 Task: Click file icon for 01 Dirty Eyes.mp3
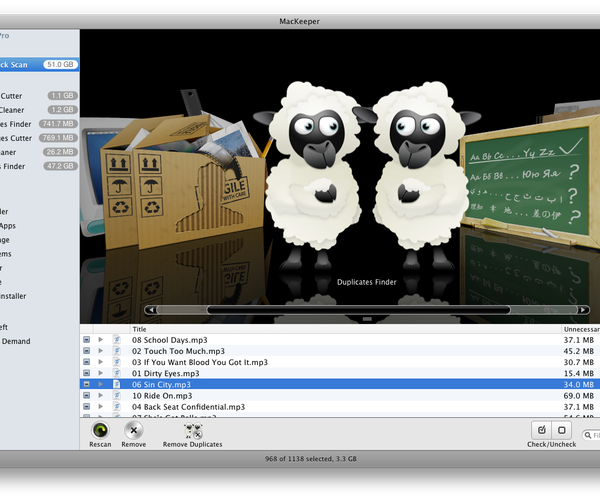[x=116, y=373]
